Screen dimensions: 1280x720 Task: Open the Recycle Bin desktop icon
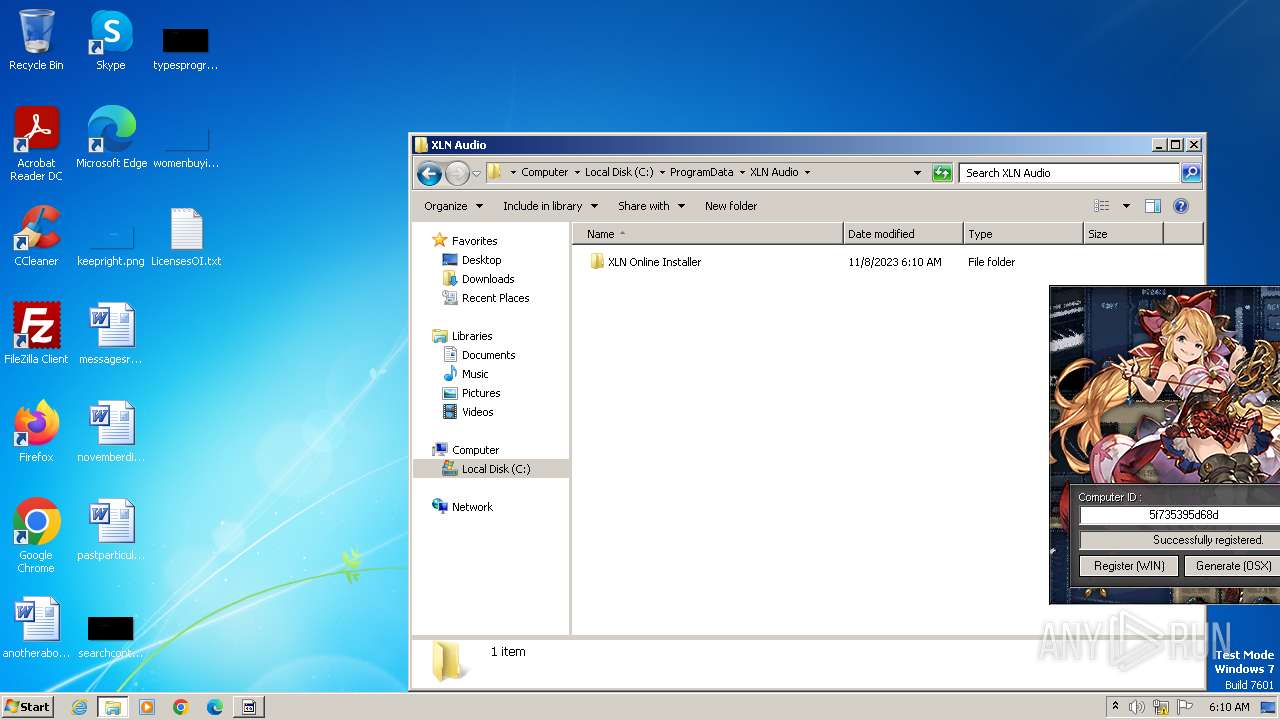pos(36,40)
